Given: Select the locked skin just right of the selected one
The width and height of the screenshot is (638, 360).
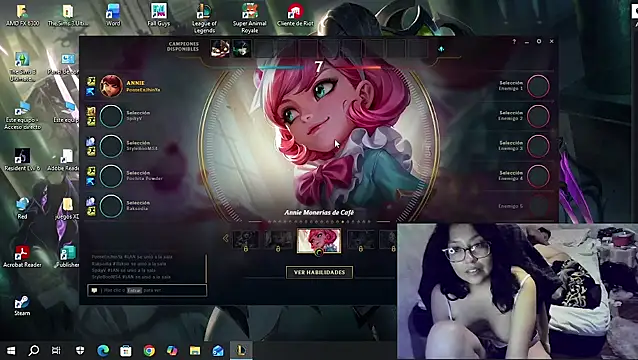Looking at the screenshot, I should tap(361, 240).
